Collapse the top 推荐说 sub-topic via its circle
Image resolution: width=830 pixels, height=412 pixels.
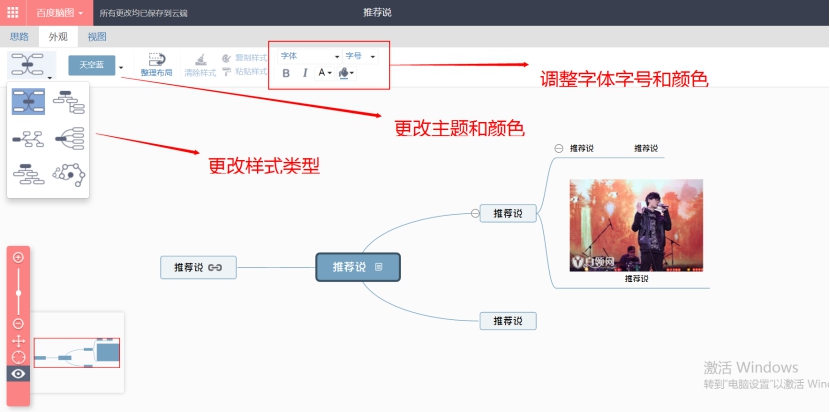click(558, 149)
